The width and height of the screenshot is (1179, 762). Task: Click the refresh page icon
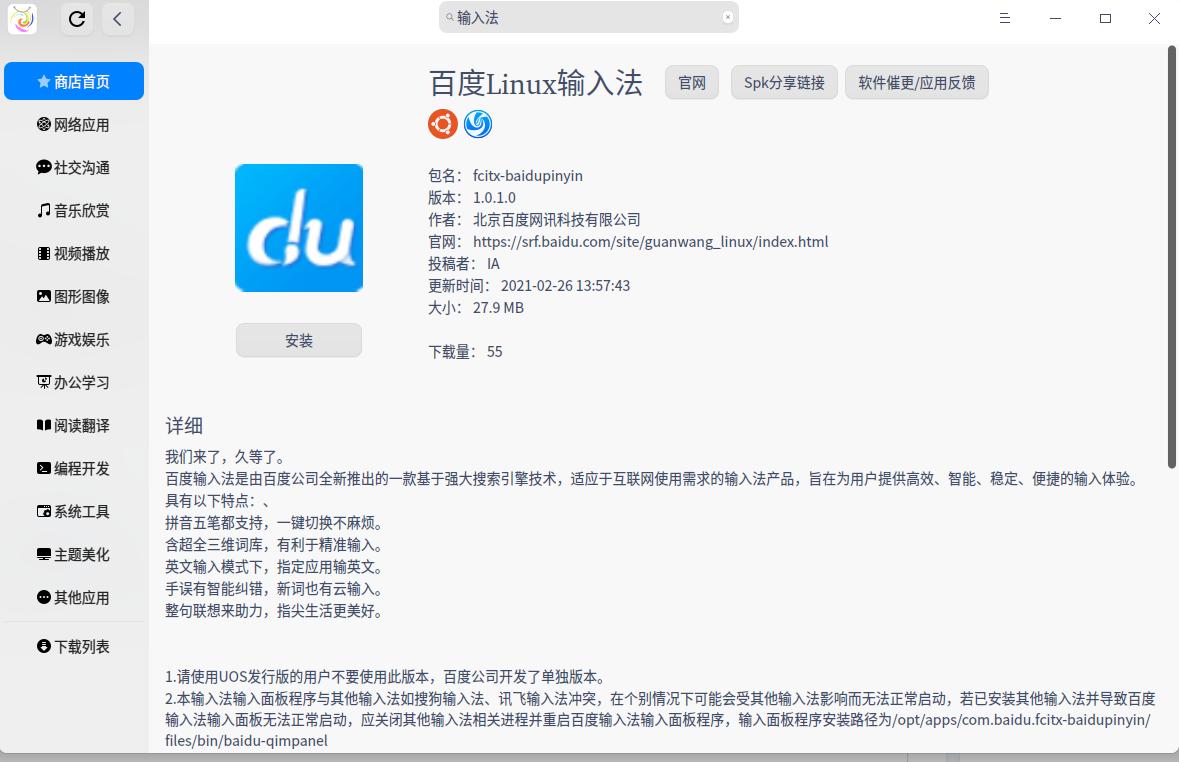pyautogui.click(x=77, y=18)
